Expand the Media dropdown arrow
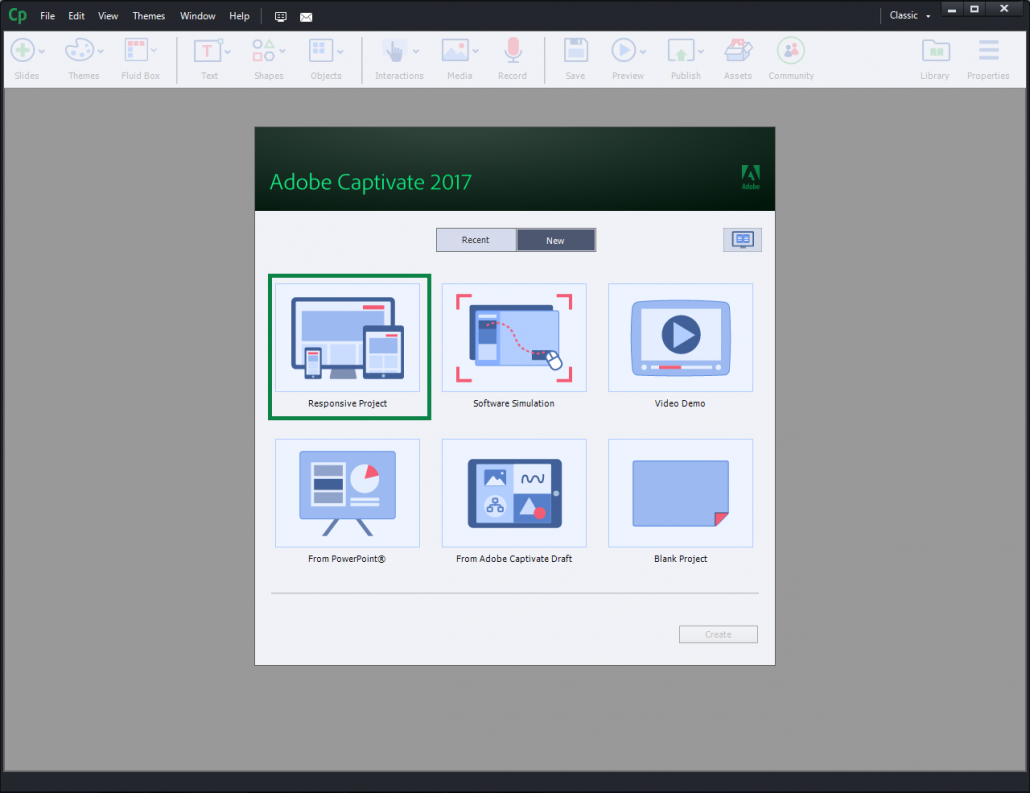The height and width of the screenshot is (793, 1030). (x=476, y=51)
